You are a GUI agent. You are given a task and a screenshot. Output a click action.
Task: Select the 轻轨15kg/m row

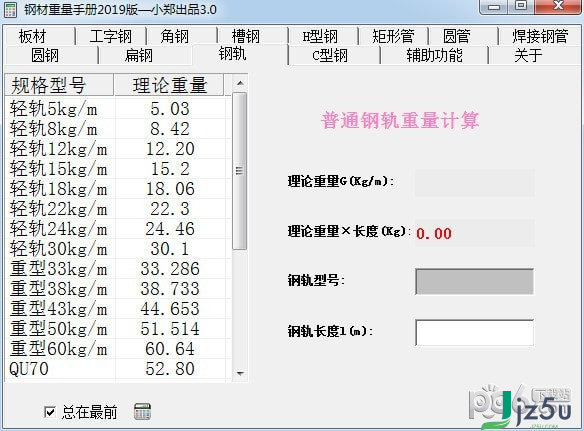(117, 169)
